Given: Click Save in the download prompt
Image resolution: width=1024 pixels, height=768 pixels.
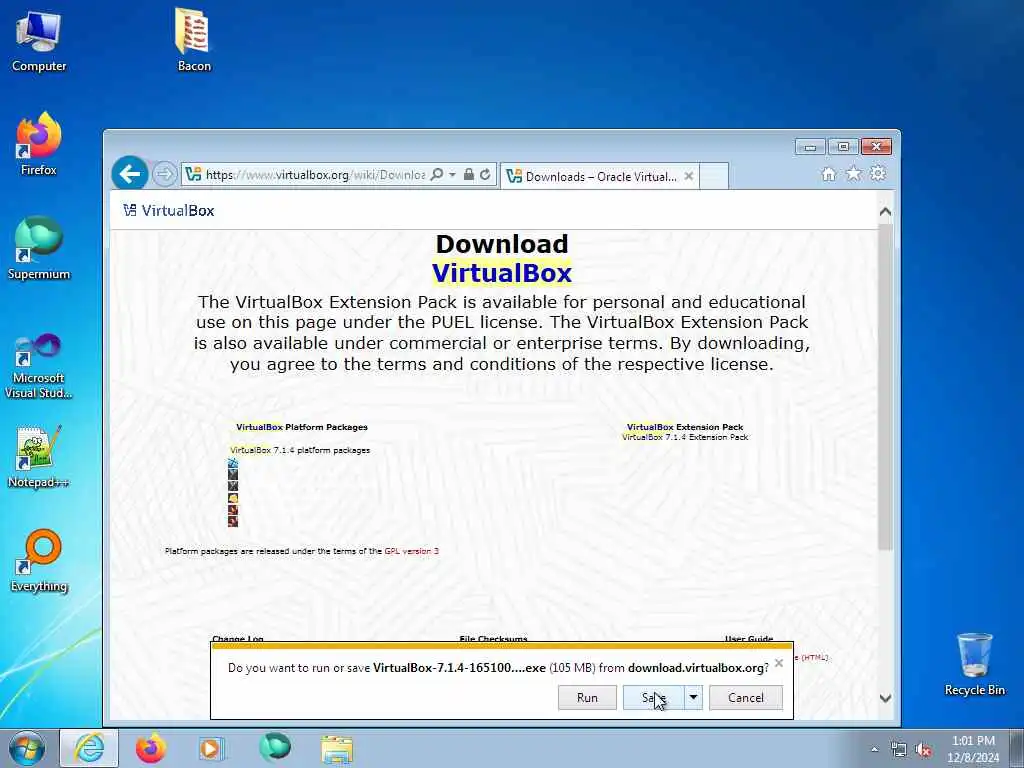Looking at the screenshot, I should tap(653, 697).
